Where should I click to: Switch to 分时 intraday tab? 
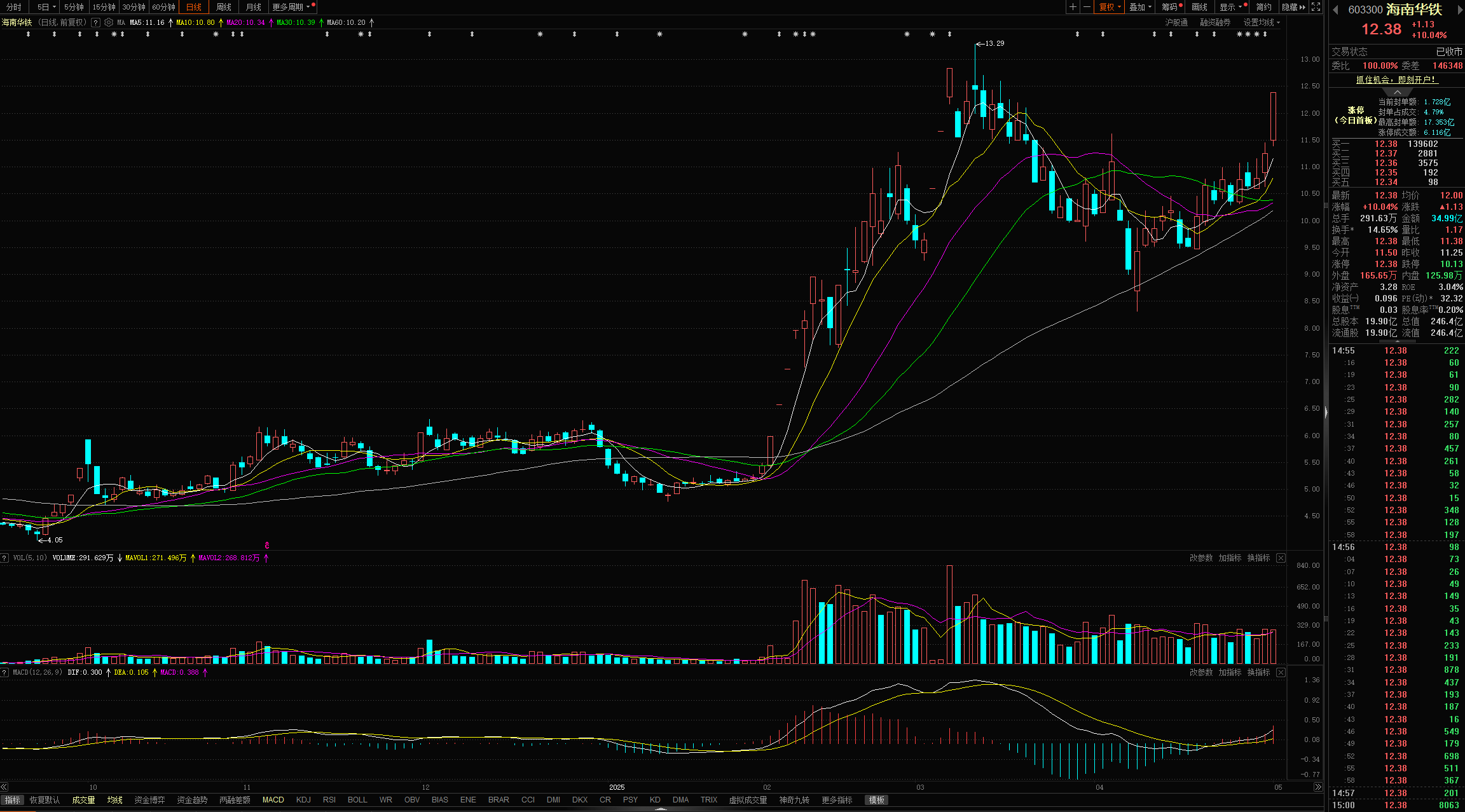[x=14, y=7]
